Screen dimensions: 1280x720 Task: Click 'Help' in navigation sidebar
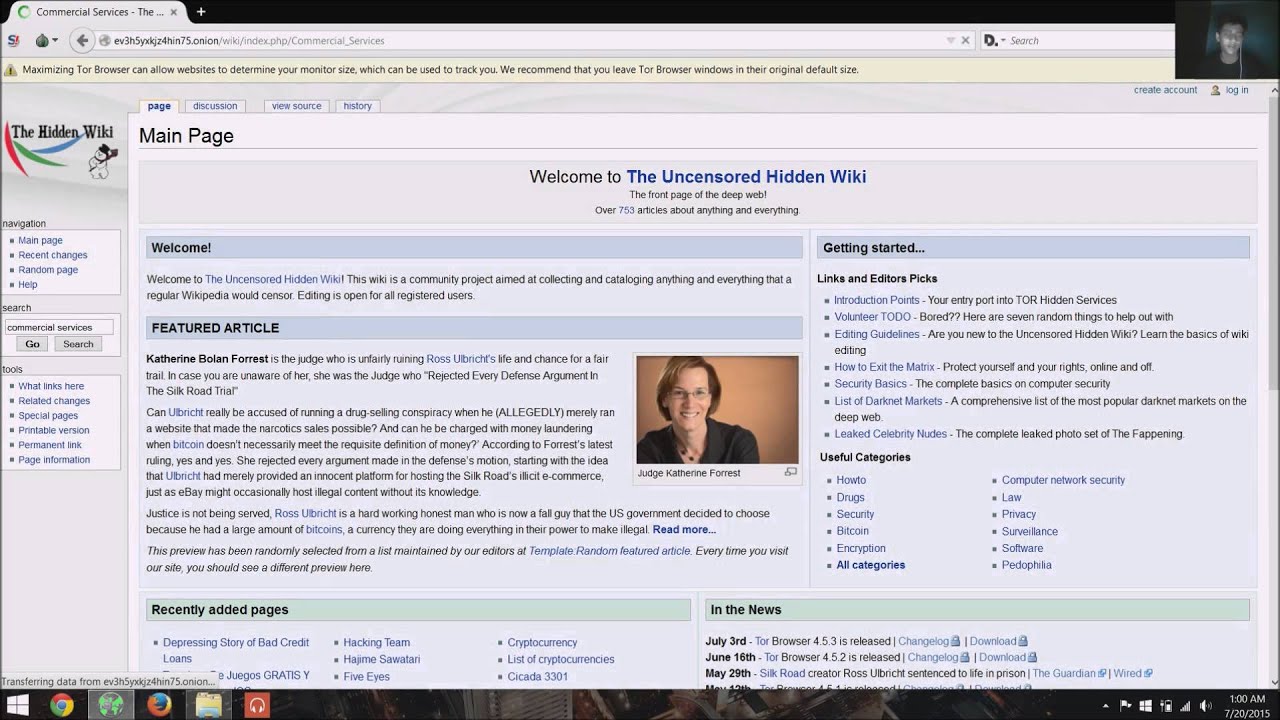point(28,285)
